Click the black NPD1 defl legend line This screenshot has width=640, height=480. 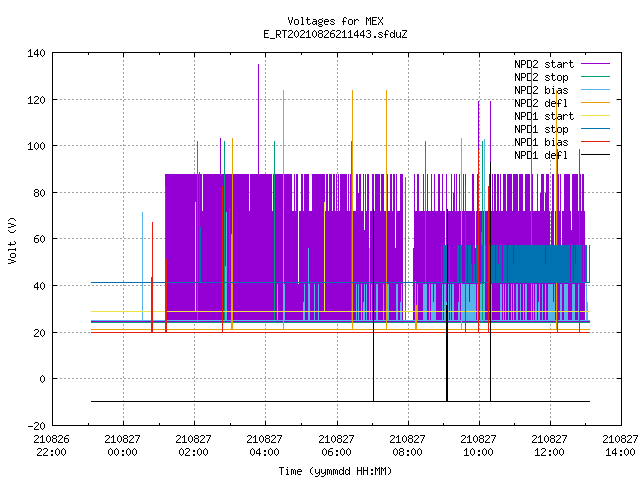[595, 155]
